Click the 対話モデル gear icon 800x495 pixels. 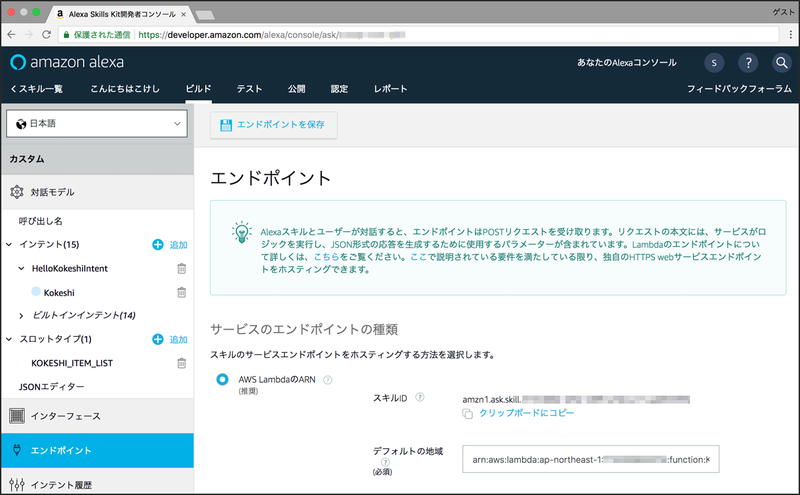17,192
